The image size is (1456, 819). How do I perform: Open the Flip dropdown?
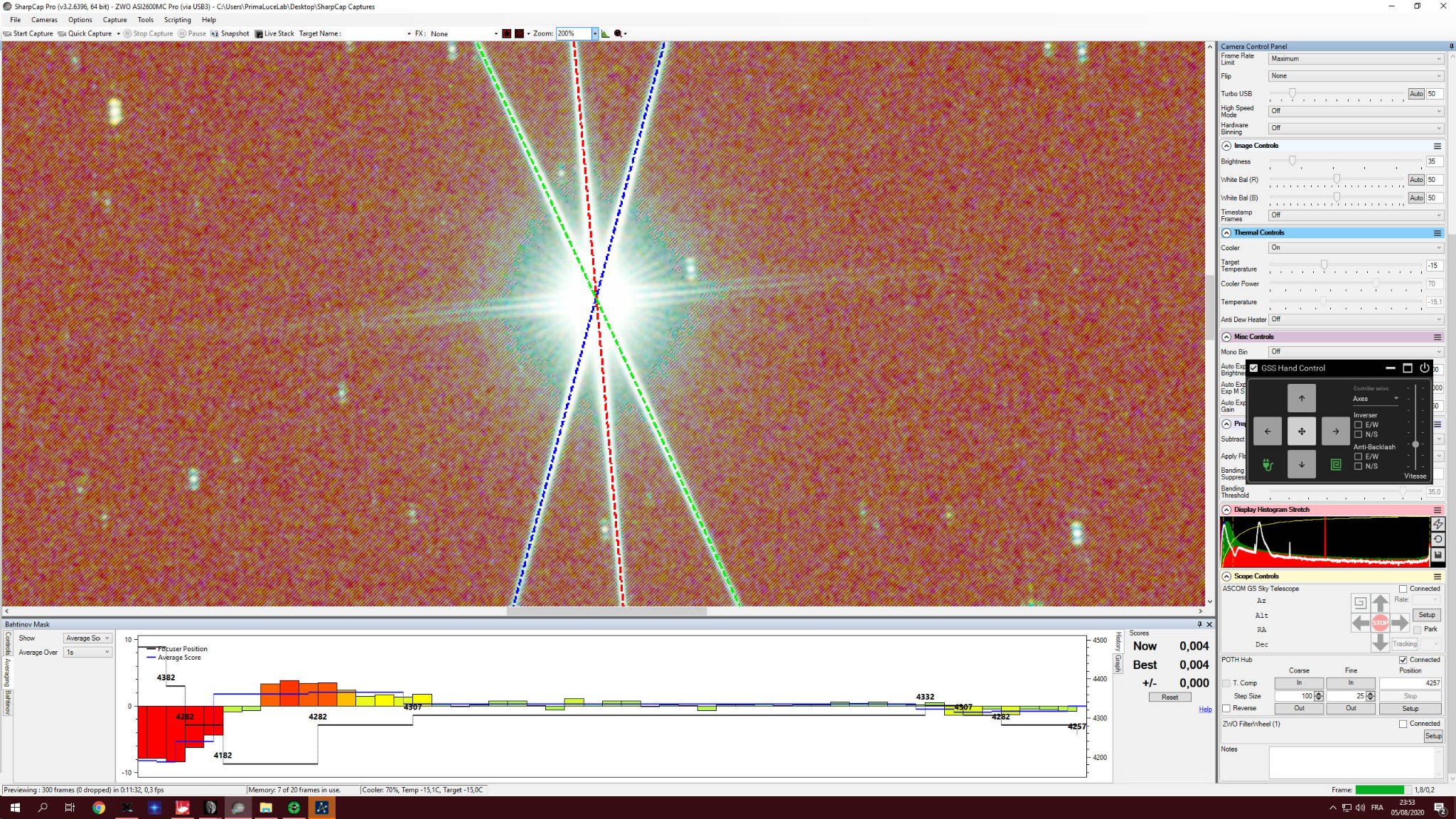click(1356, 76)
